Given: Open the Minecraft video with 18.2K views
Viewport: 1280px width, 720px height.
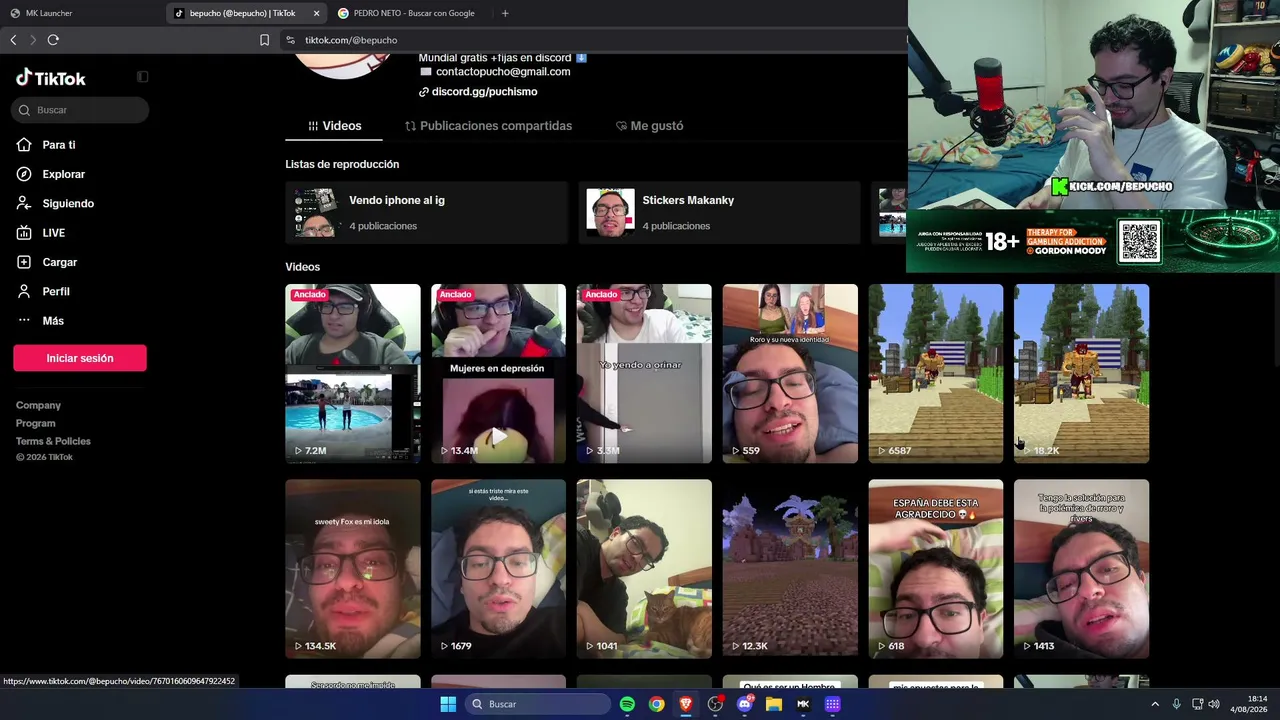Looking at the screenshot, I should 1081,373.
